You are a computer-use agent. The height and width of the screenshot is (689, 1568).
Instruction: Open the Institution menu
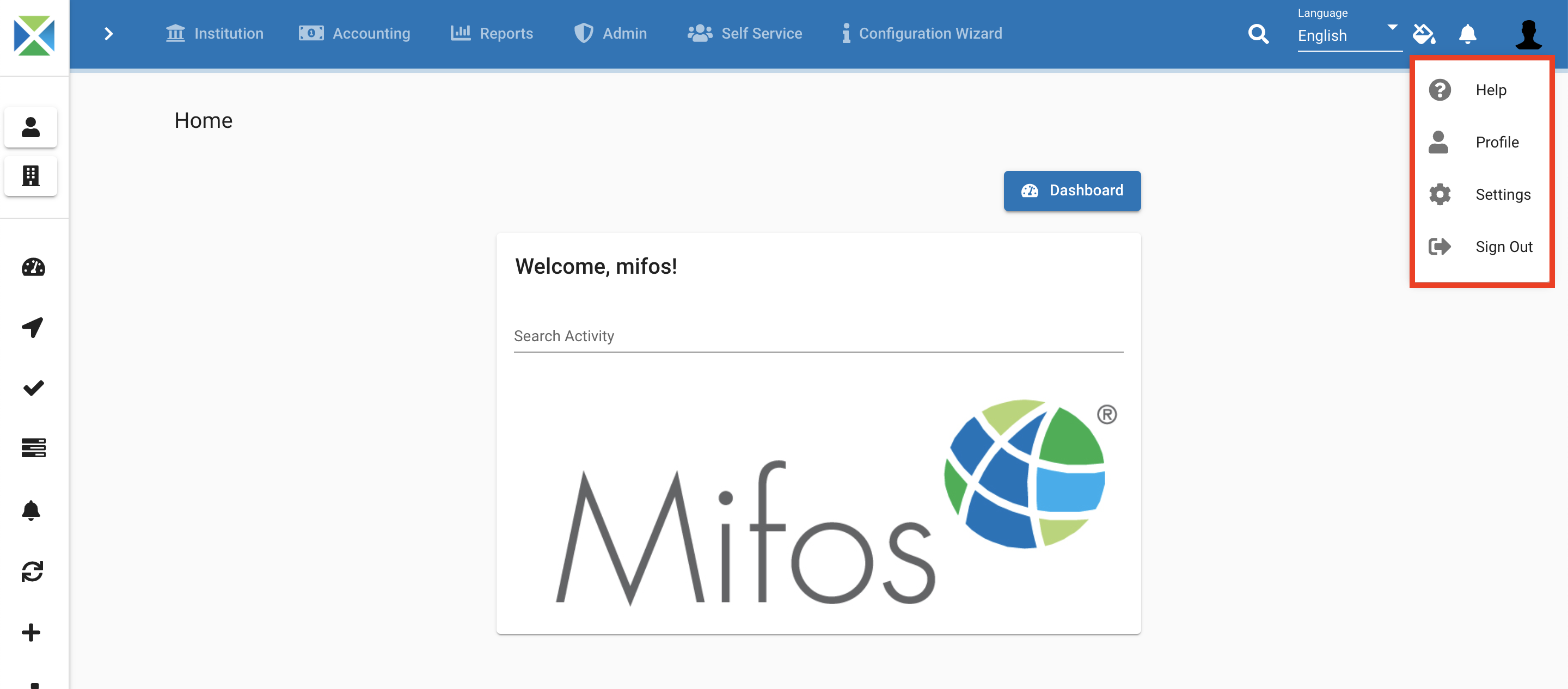click(x=215, y=34)
